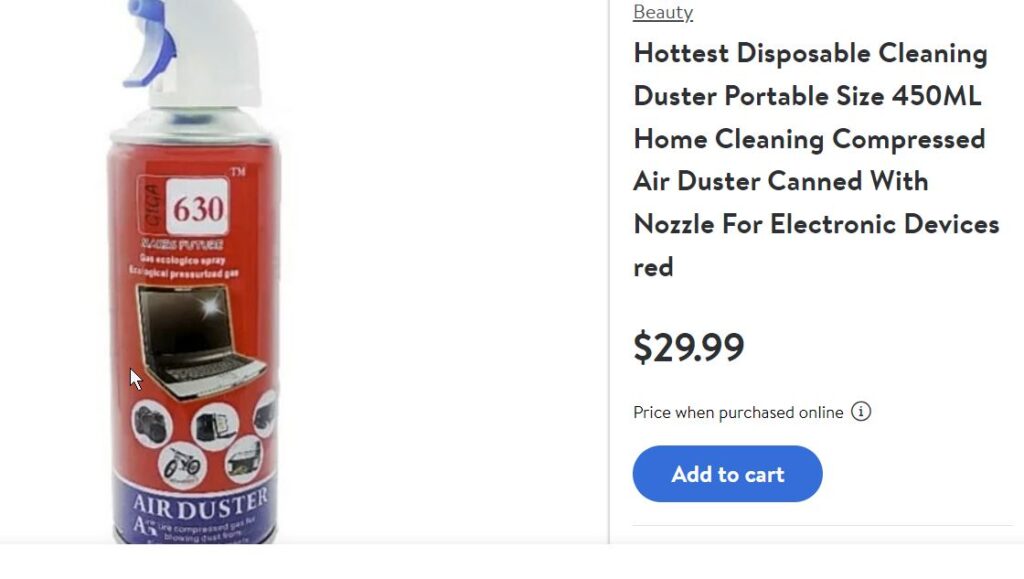The width and height of the screenshot is (1024, 579).
Task: Click the 630 logo on the can
Action: coord(198,208)
